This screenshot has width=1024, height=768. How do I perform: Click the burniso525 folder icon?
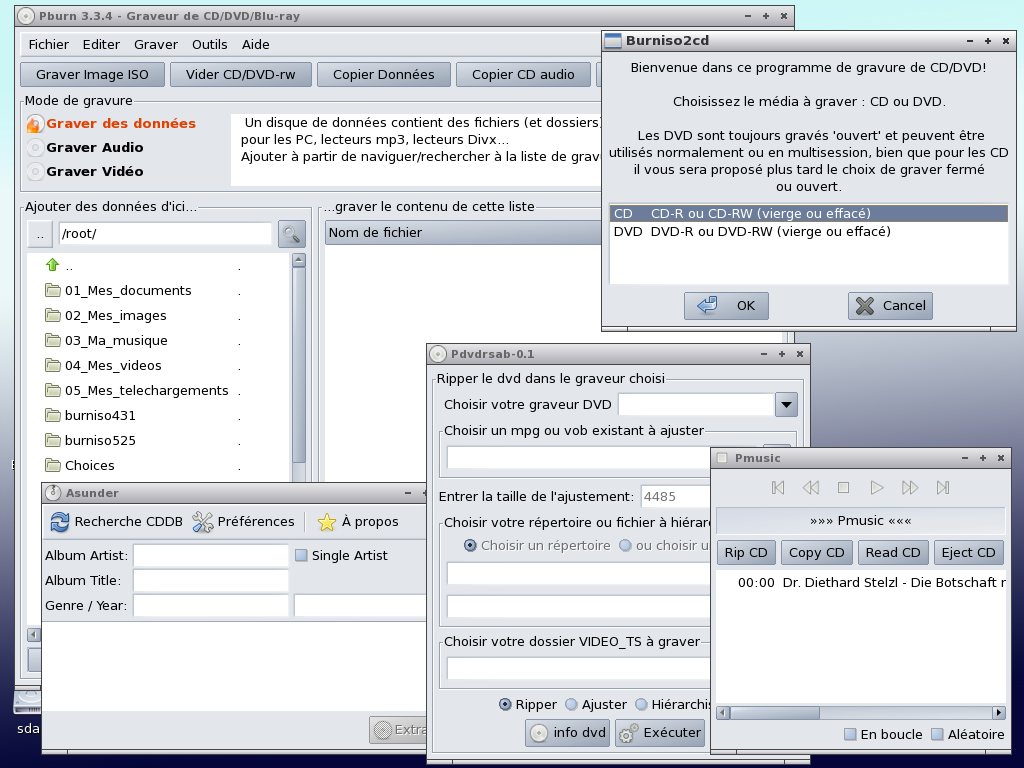pyautogui.click(x=53, y=440)
